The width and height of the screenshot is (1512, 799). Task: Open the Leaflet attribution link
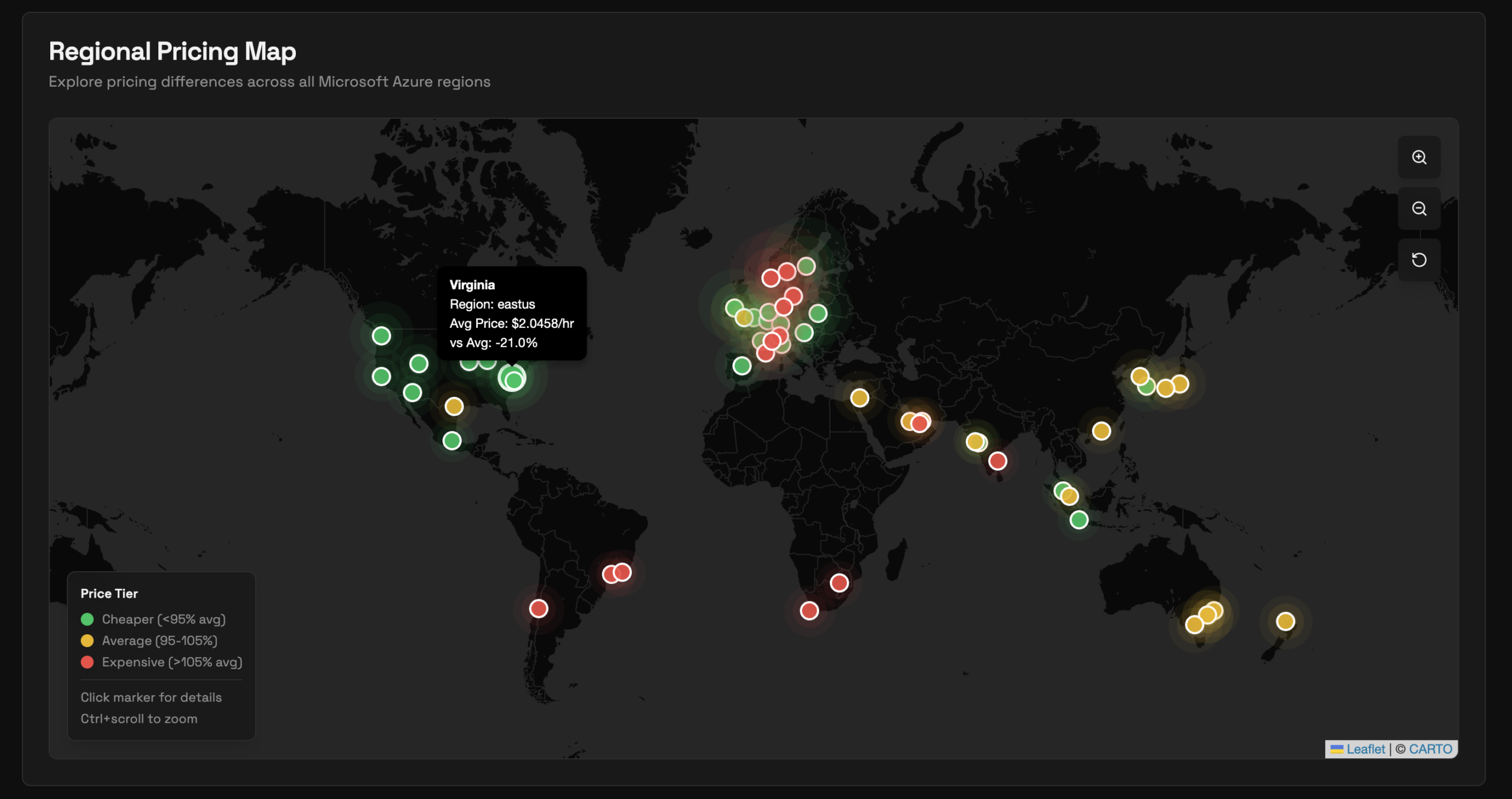(1365, 749)
